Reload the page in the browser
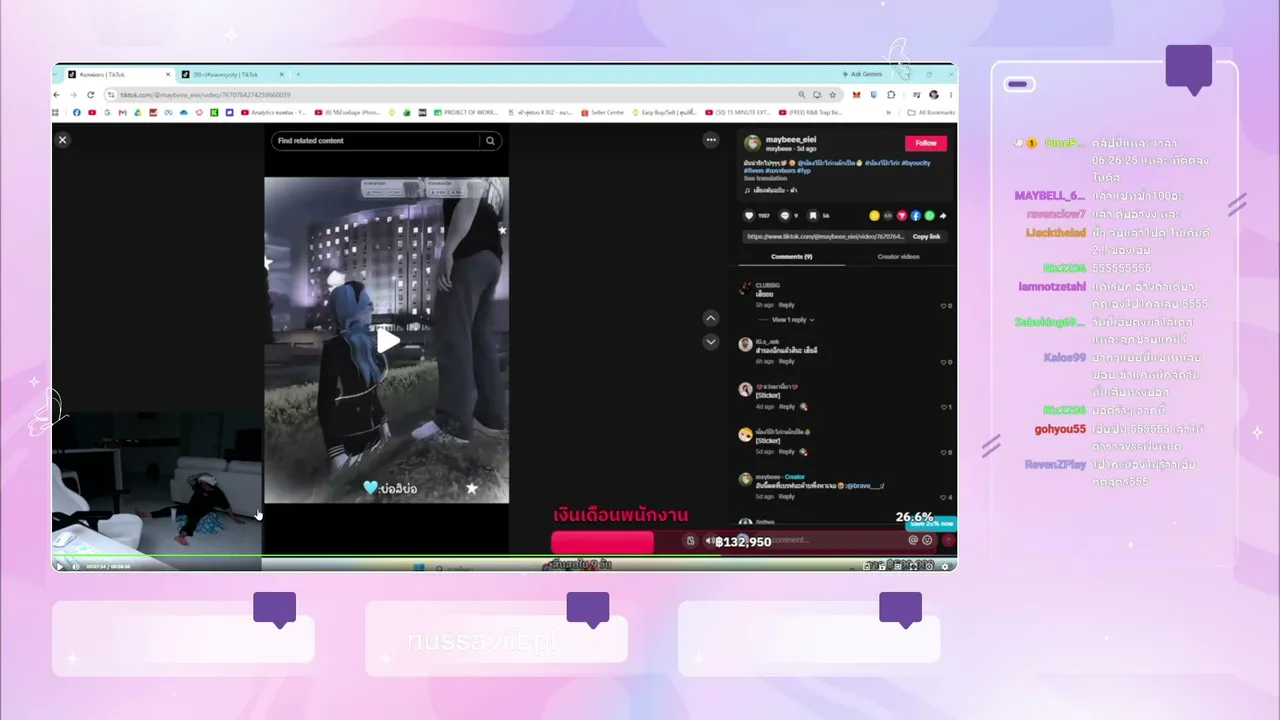Image resolution: width=1280 pixels, height=720 pixels. [91, 95]
